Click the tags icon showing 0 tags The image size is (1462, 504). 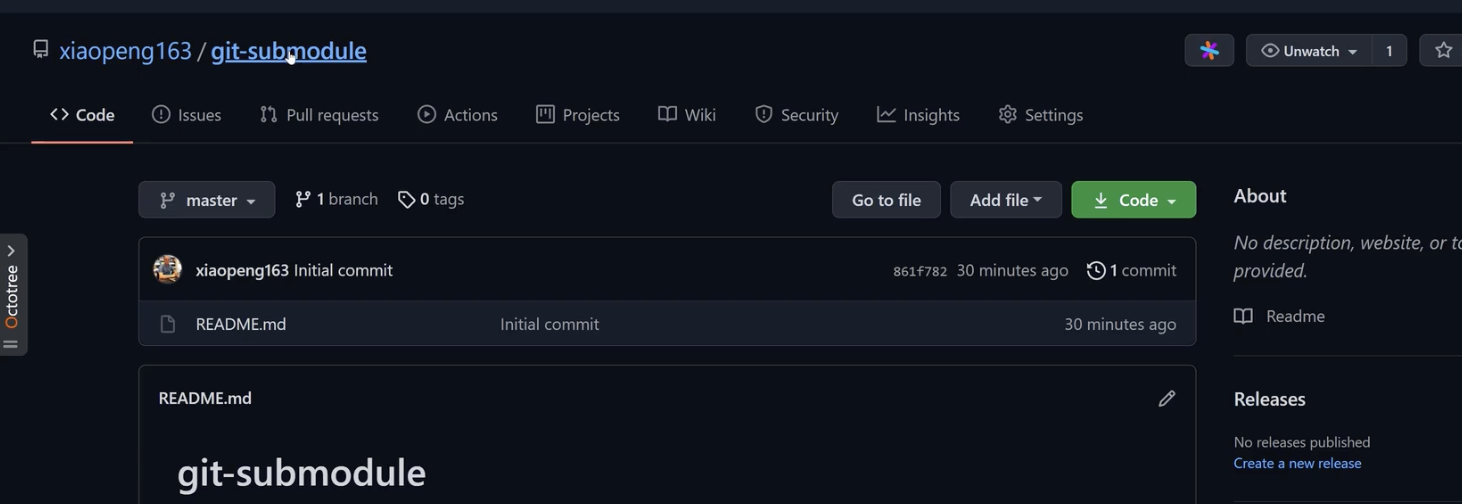click(406, 200)
